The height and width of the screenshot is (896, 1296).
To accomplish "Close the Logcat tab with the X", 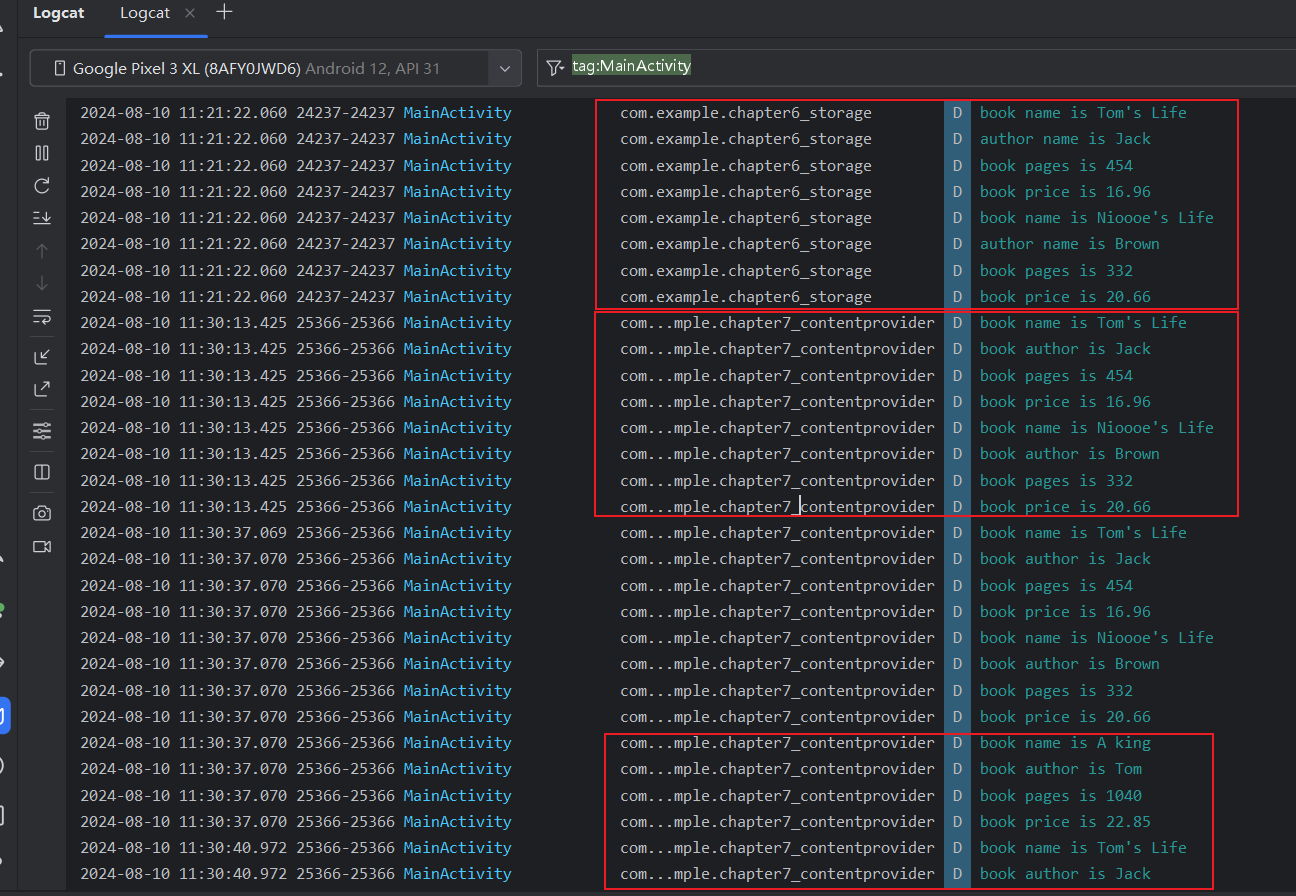I will coord(190,13).
